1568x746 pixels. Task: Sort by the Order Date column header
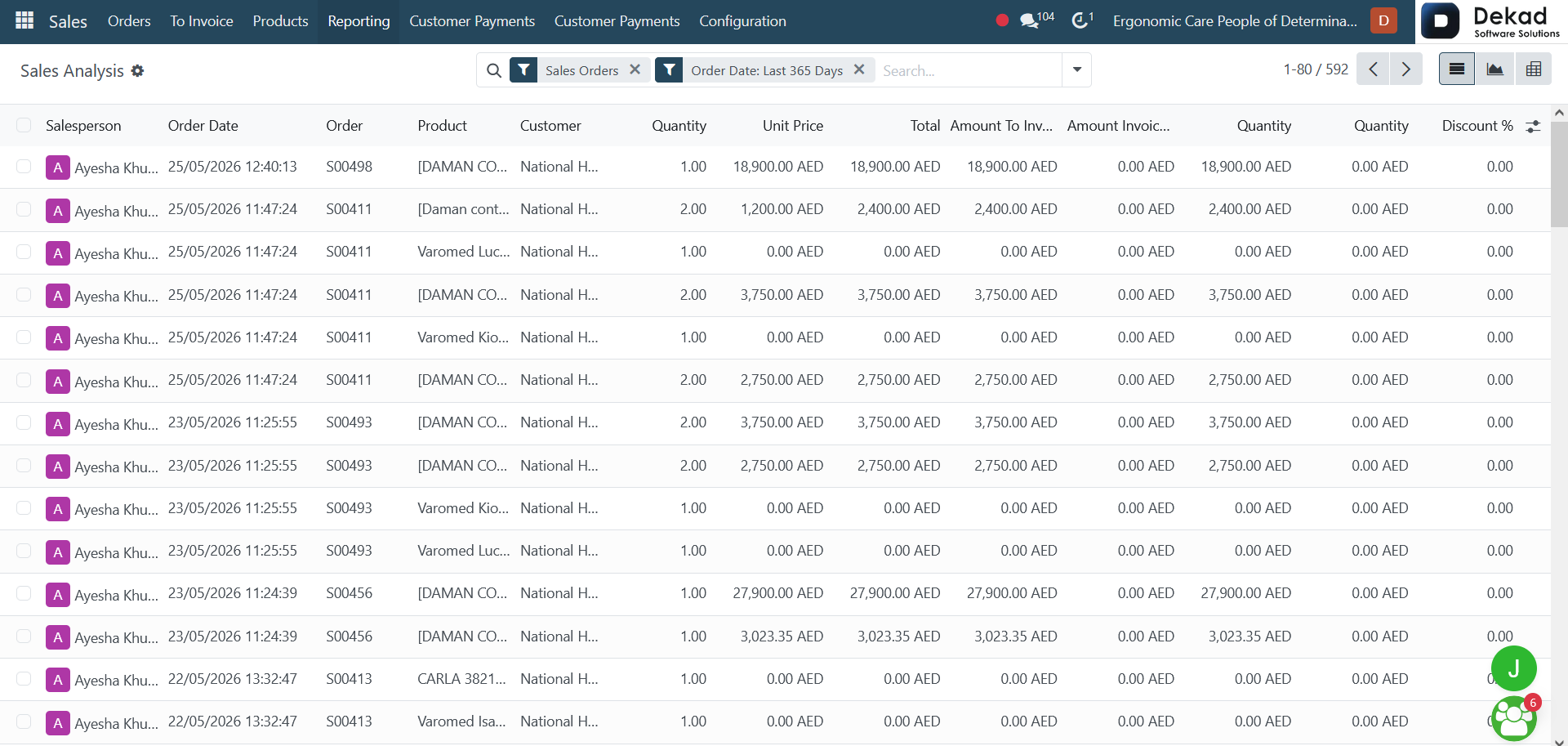[x=203, y=126]
